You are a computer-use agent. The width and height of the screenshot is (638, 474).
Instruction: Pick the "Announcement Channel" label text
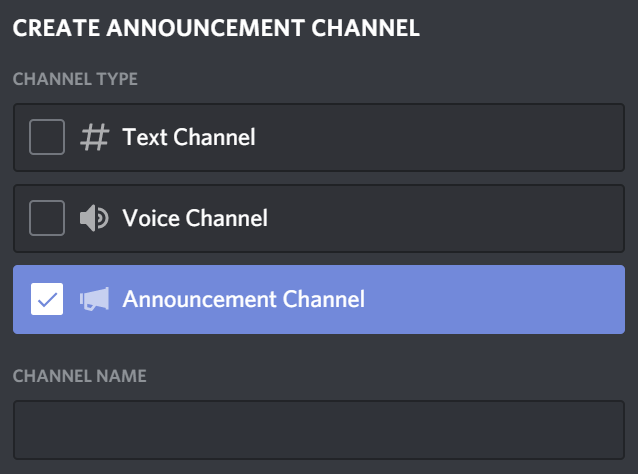coord(243,298)
